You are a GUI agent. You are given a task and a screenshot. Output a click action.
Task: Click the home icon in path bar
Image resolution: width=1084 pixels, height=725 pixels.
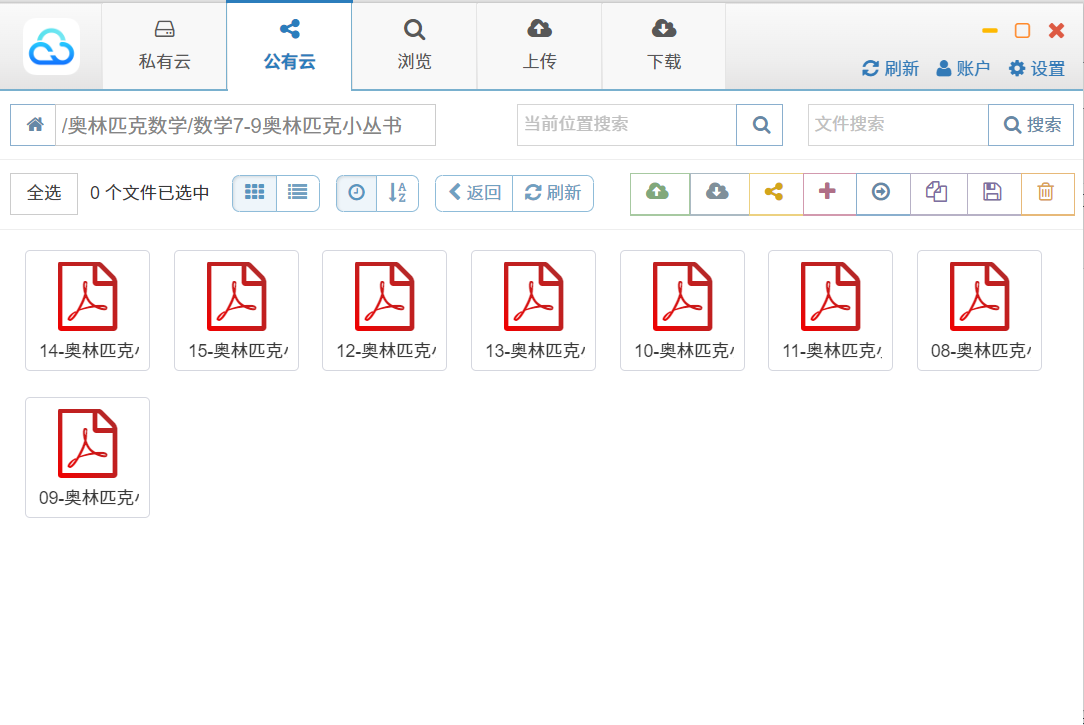tap(34, 125)
